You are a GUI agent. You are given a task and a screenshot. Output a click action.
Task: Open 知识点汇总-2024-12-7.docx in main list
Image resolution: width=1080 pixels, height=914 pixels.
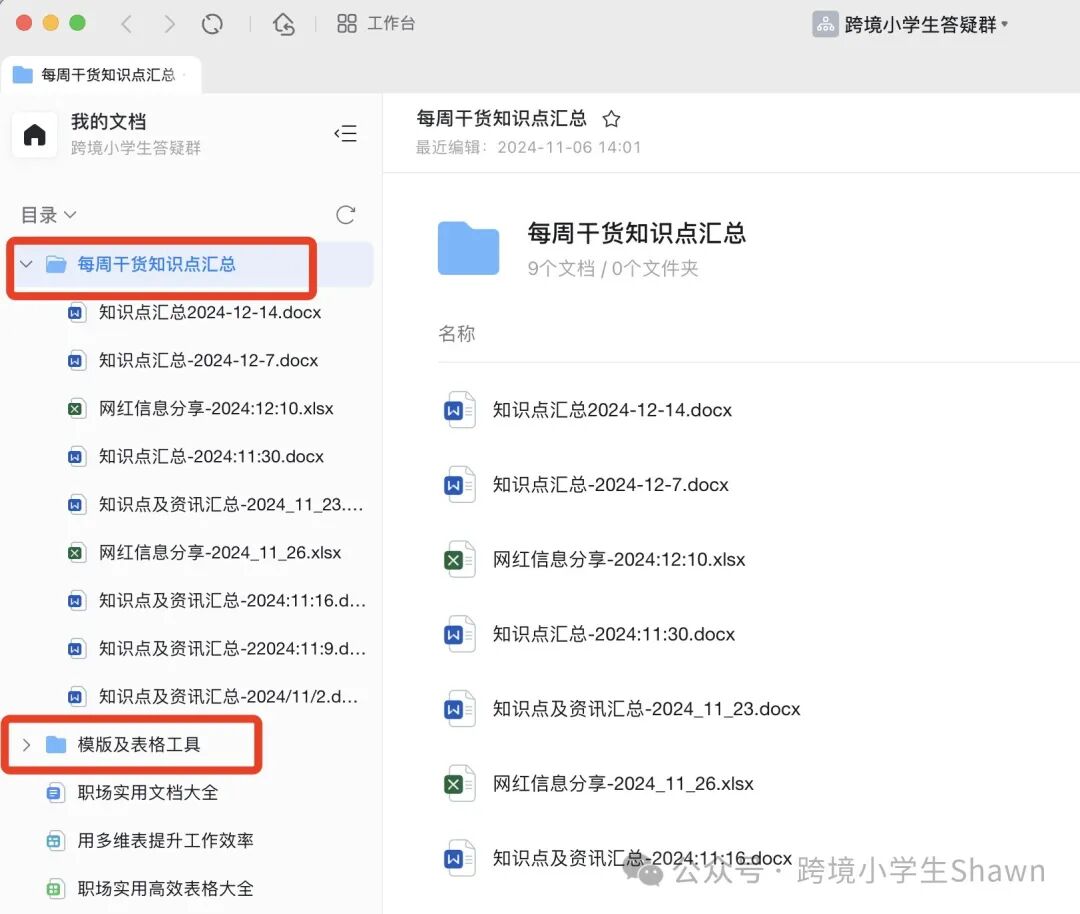pos(610,485)
